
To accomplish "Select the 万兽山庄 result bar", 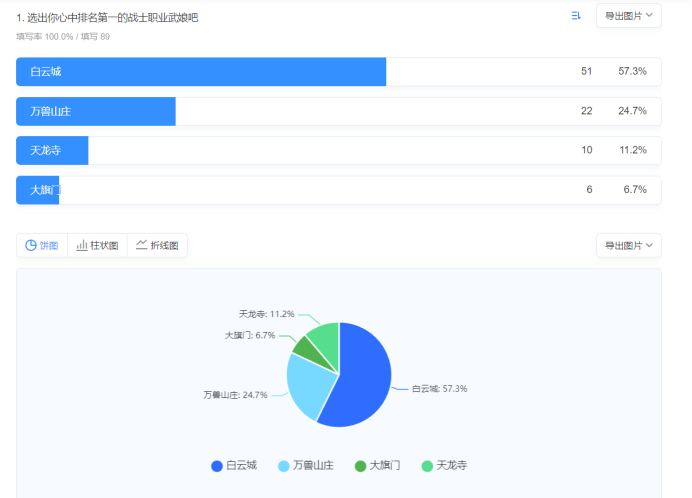I will [338, 111].
